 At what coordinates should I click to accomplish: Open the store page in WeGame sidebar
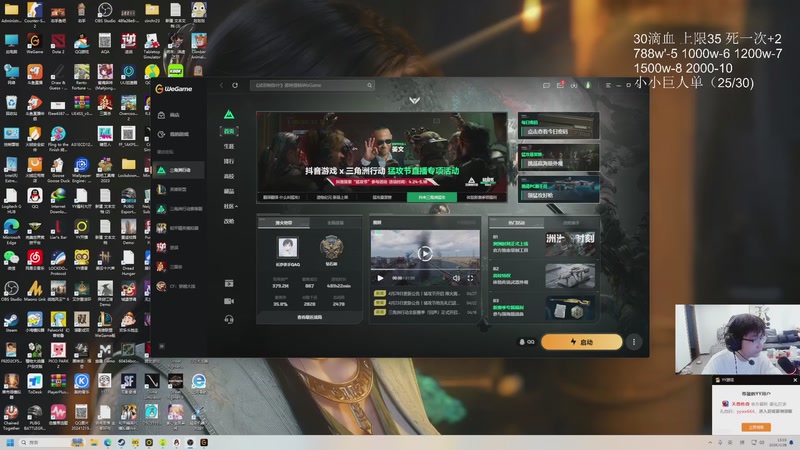(x=170, y=115)
